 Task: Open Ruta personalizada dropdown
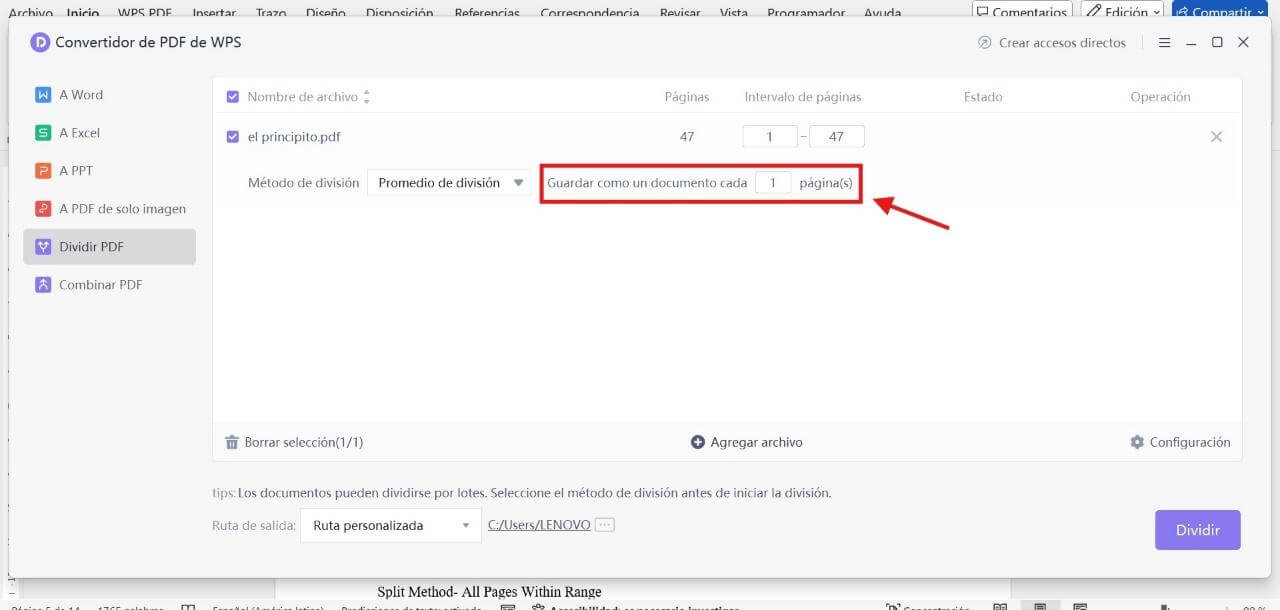tap(391, 525)
